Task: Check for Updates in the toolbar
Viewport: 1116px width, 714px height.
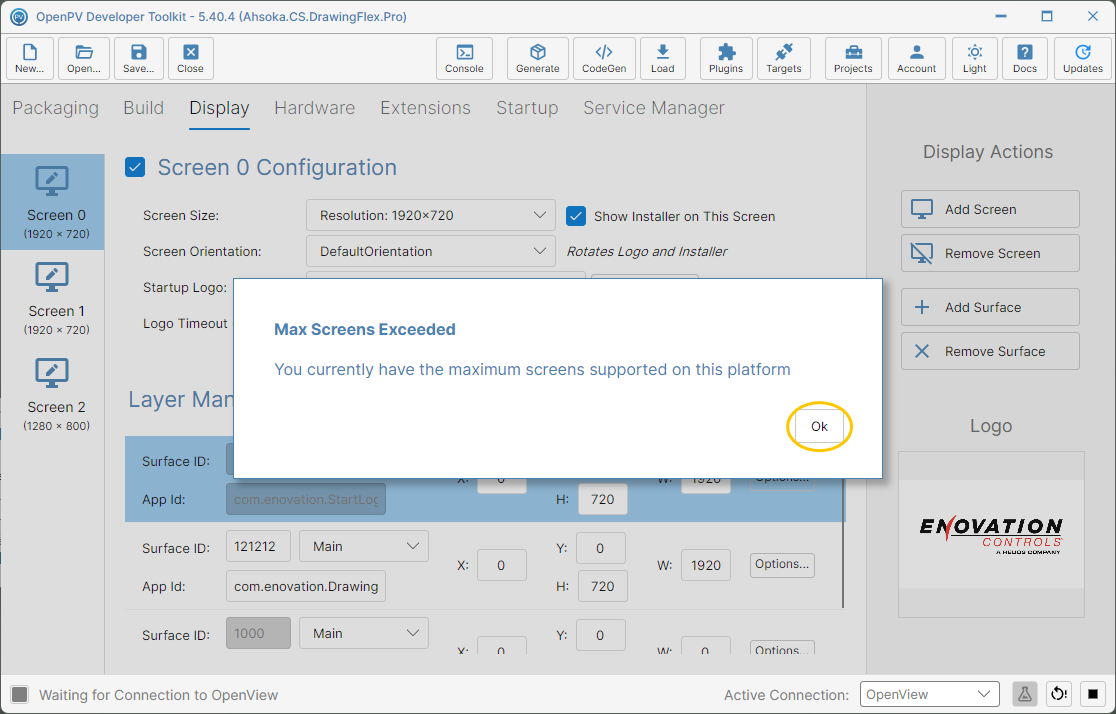Action: click(x=1083, y=58)
